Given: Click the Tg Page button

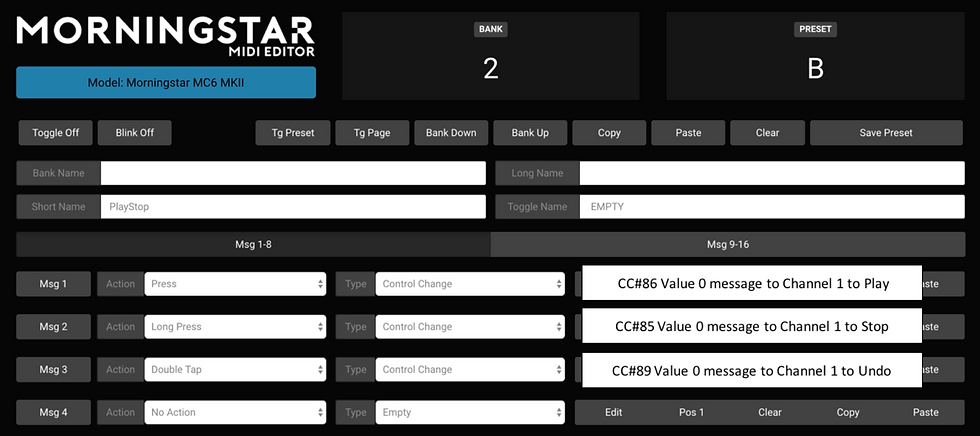Looking at the screenshot, I should tap(372, 132).
